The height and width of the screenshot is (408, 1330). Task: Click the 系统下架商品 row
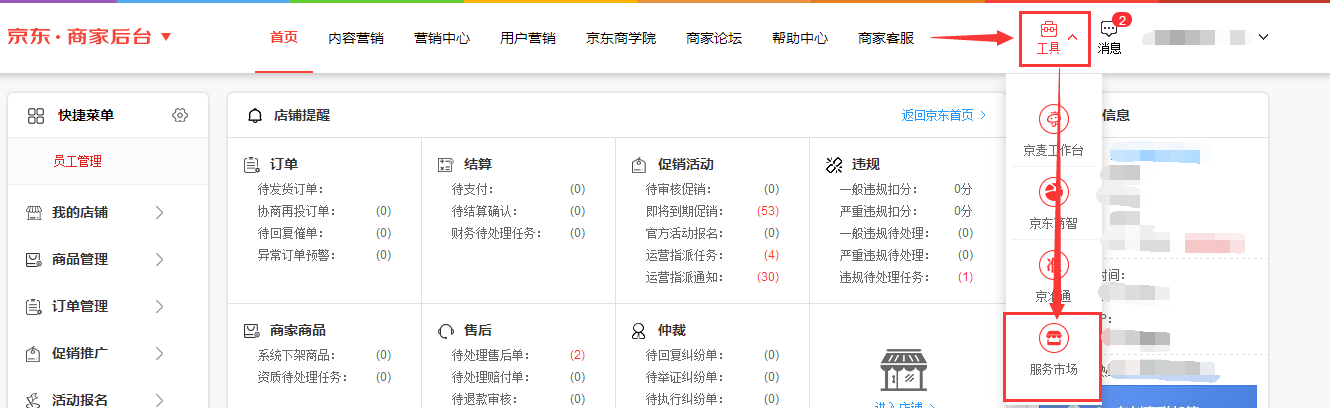324,355
